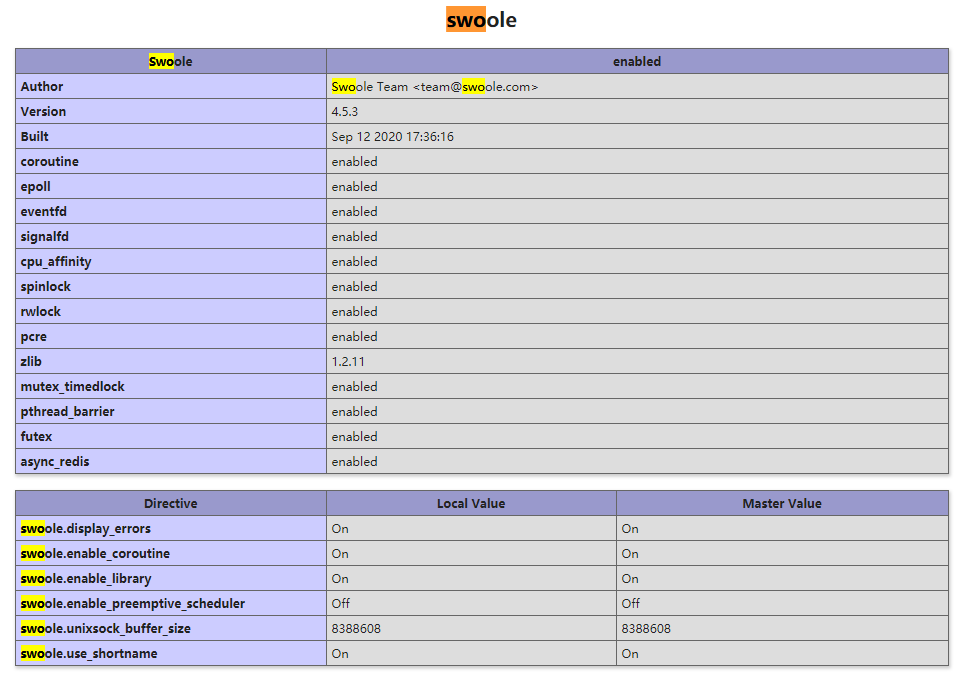
Task: Click the zlib version '1.2.11'
Action: [x=348, y=361]
